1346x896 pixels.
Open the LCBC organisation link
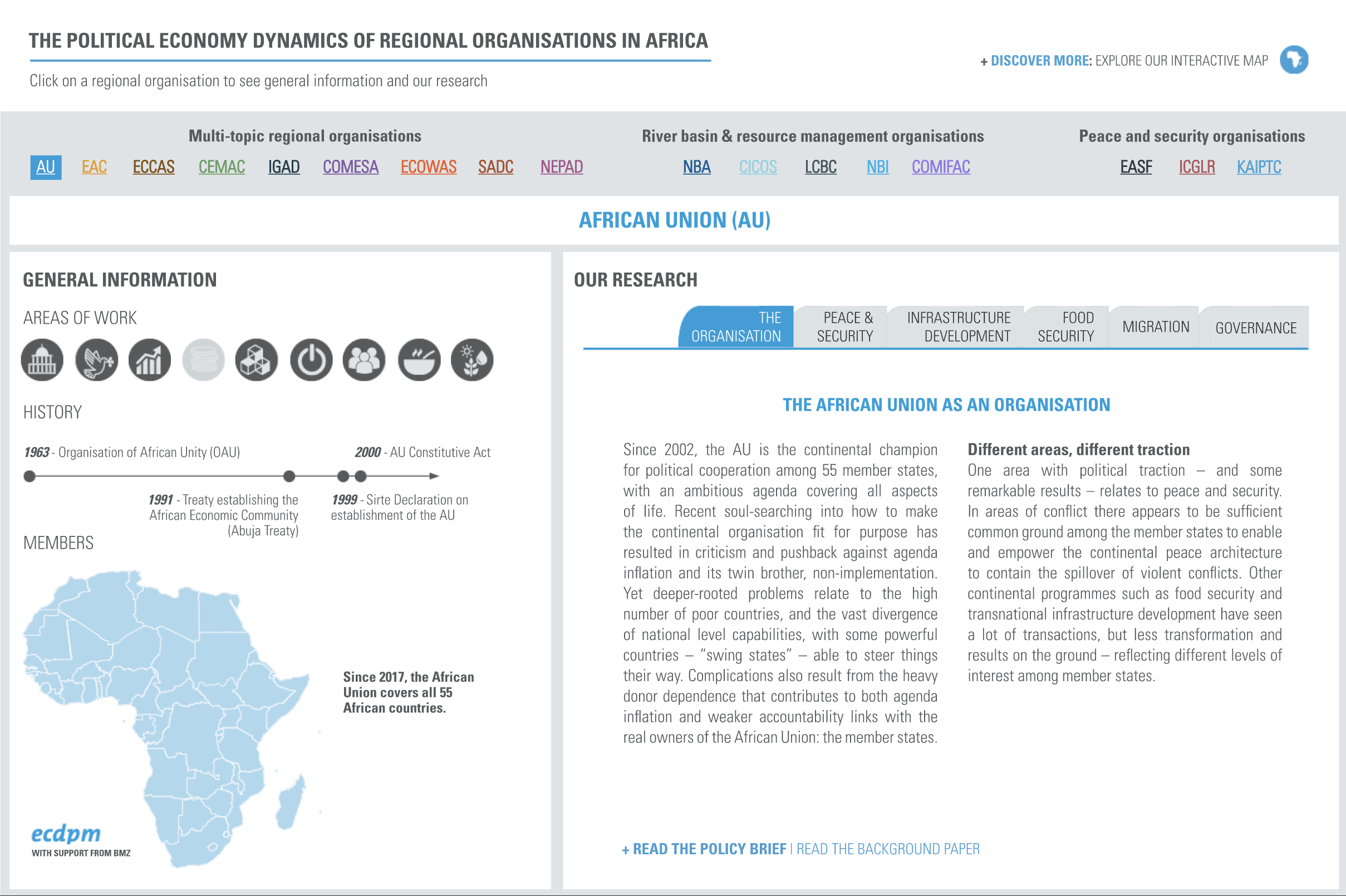click(x=821, y=167)
